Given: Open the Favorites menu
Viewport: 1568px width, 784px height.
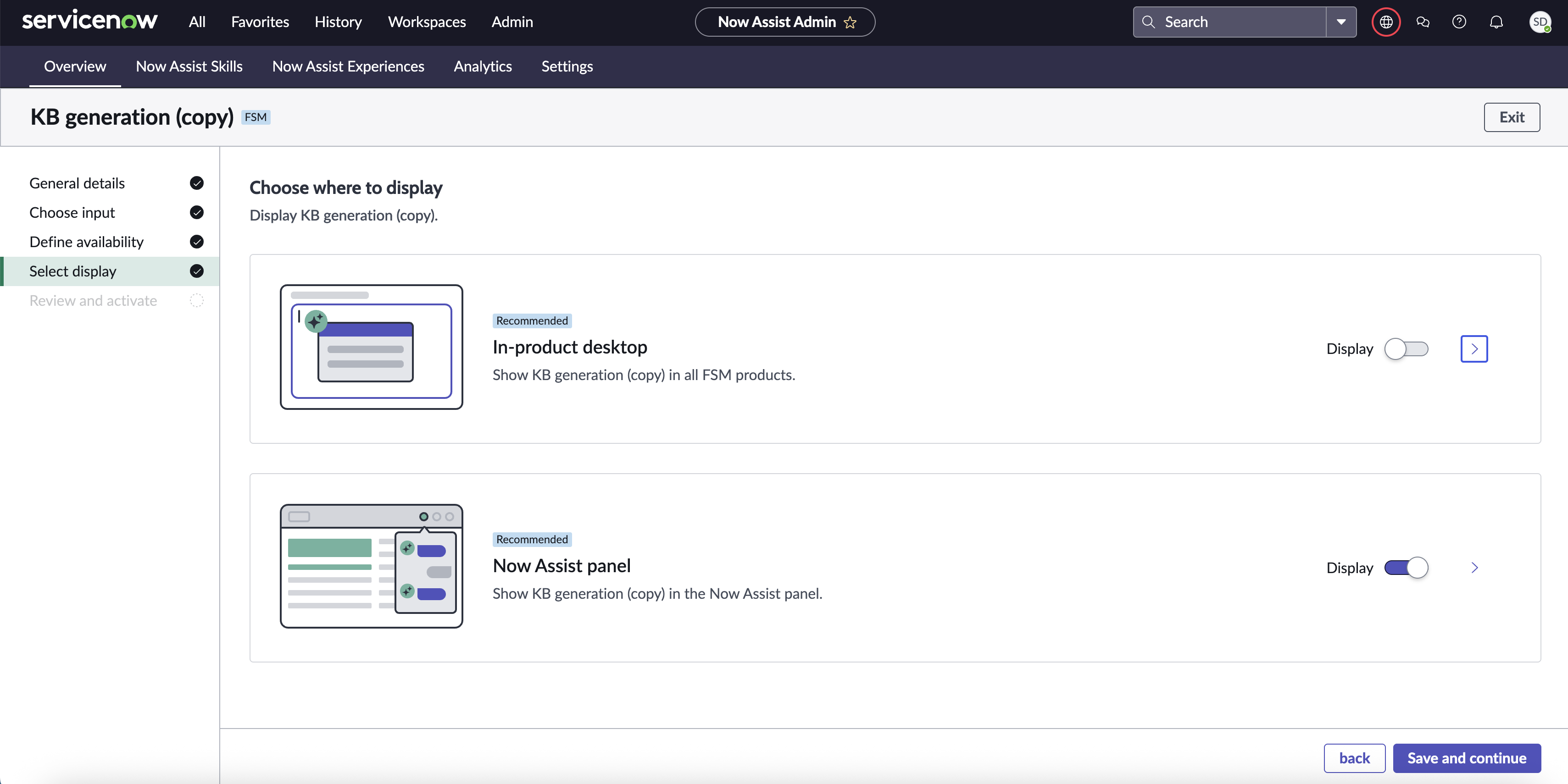Looking at the screenshot, I should [x=260, y=22].
